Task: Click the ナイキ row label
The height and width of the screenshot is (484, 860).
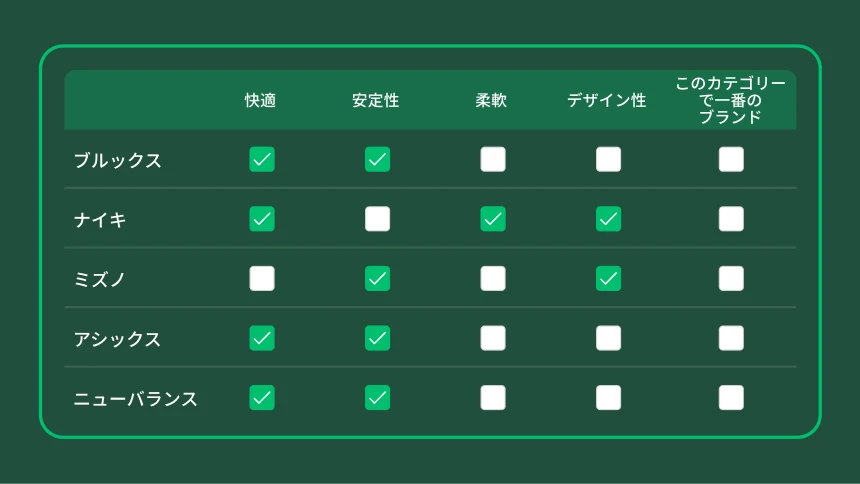Action: [x=100, y=220]
